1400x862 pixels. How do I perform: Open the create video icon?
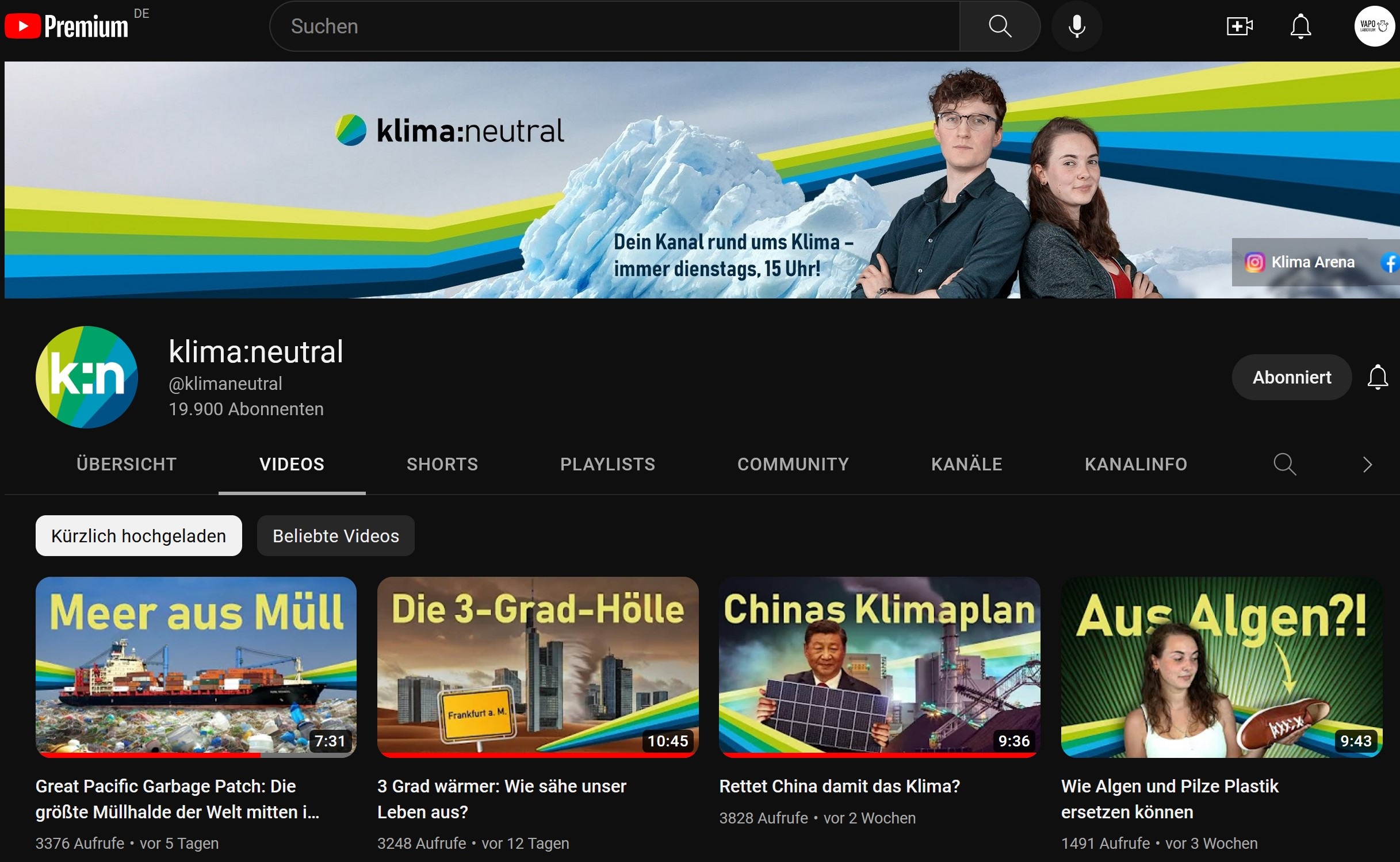1239,26
